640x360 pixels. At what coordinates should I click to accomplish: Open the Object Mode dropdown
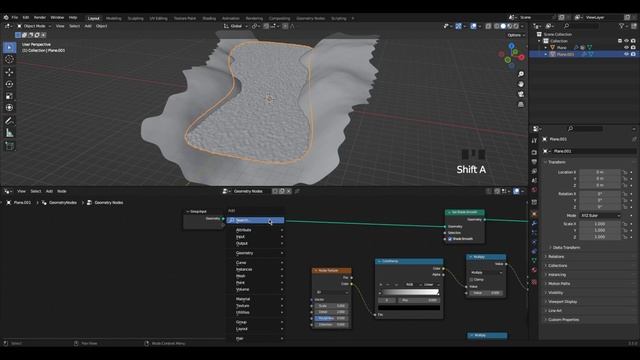pyautogui.click(x=34, y=26)
